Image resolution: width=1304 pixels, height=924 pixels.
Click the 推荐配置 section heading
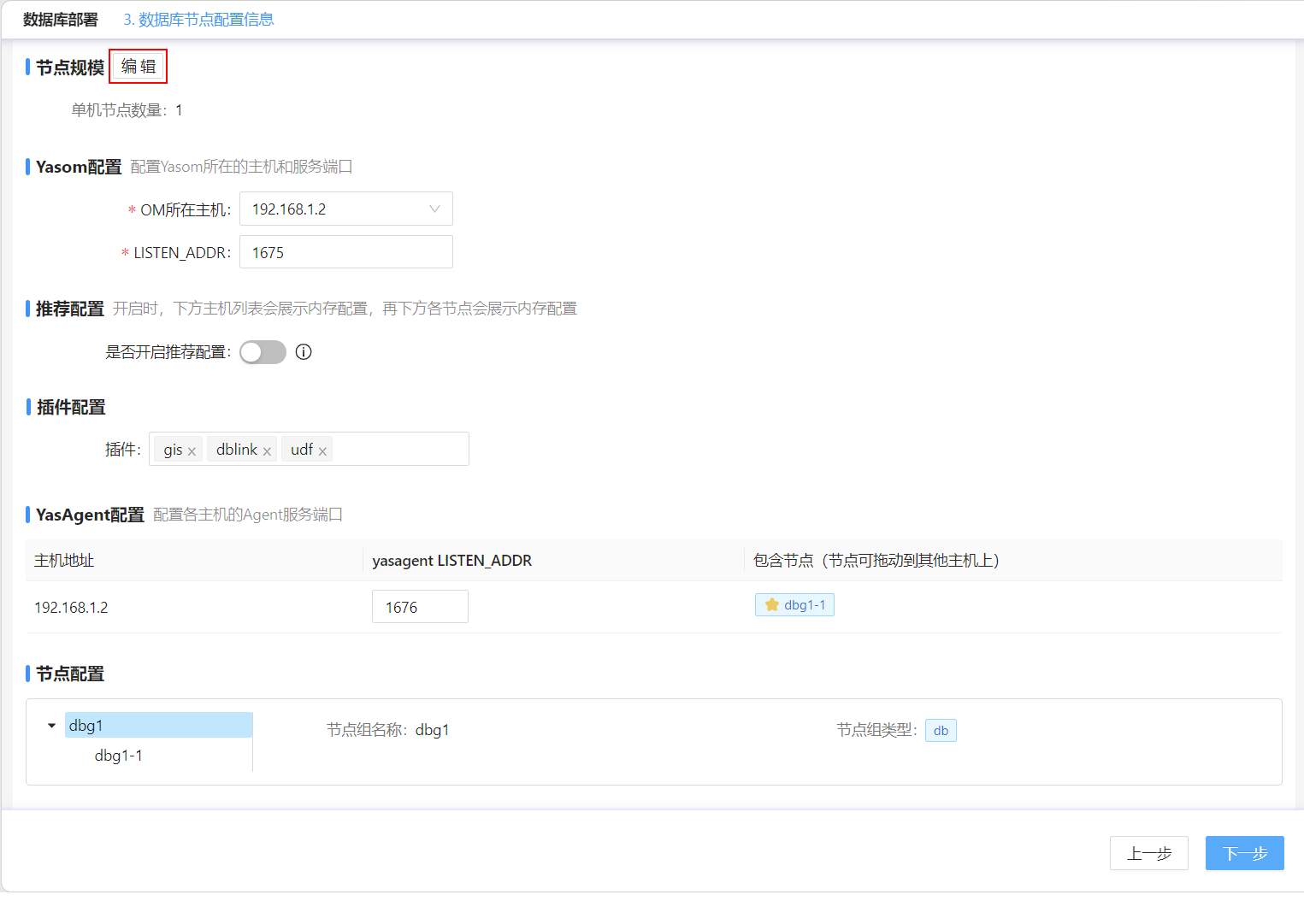point(70,309)
